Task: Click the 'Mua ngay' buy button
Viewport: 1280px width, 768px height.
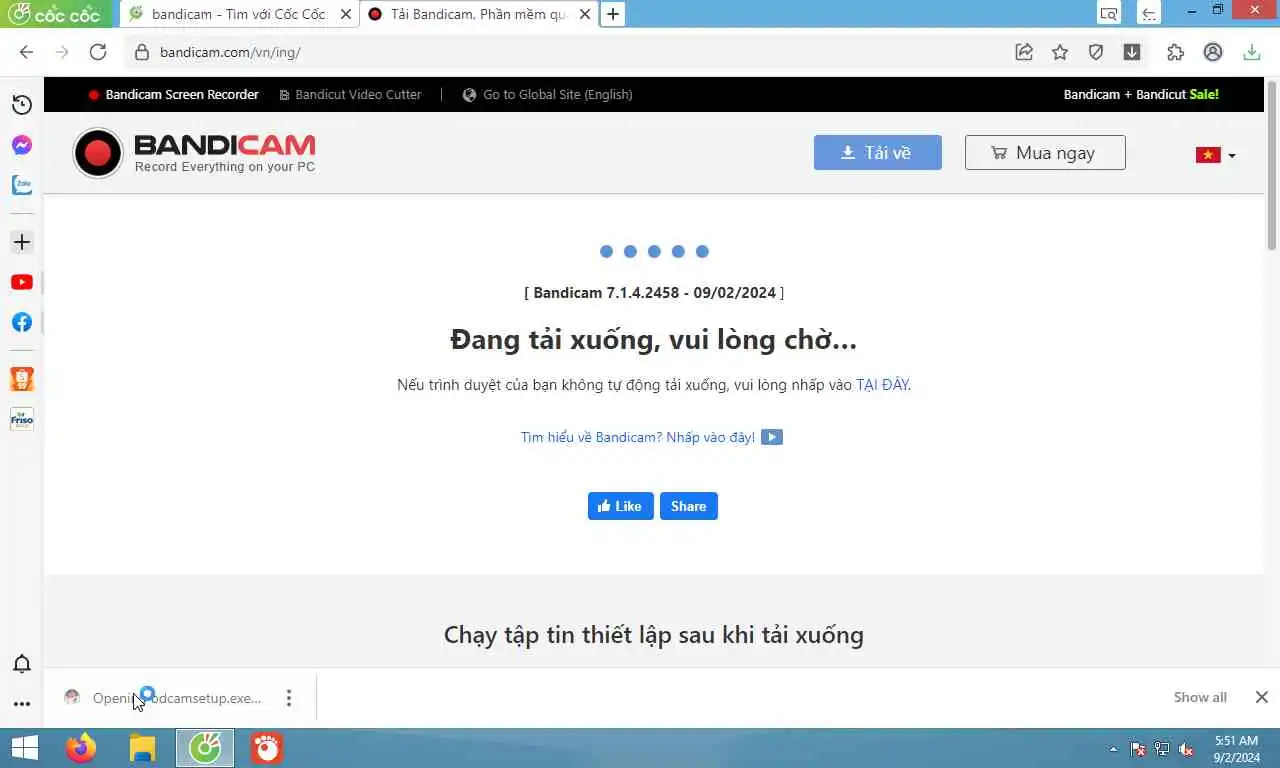Action: tap(1045, 152)
